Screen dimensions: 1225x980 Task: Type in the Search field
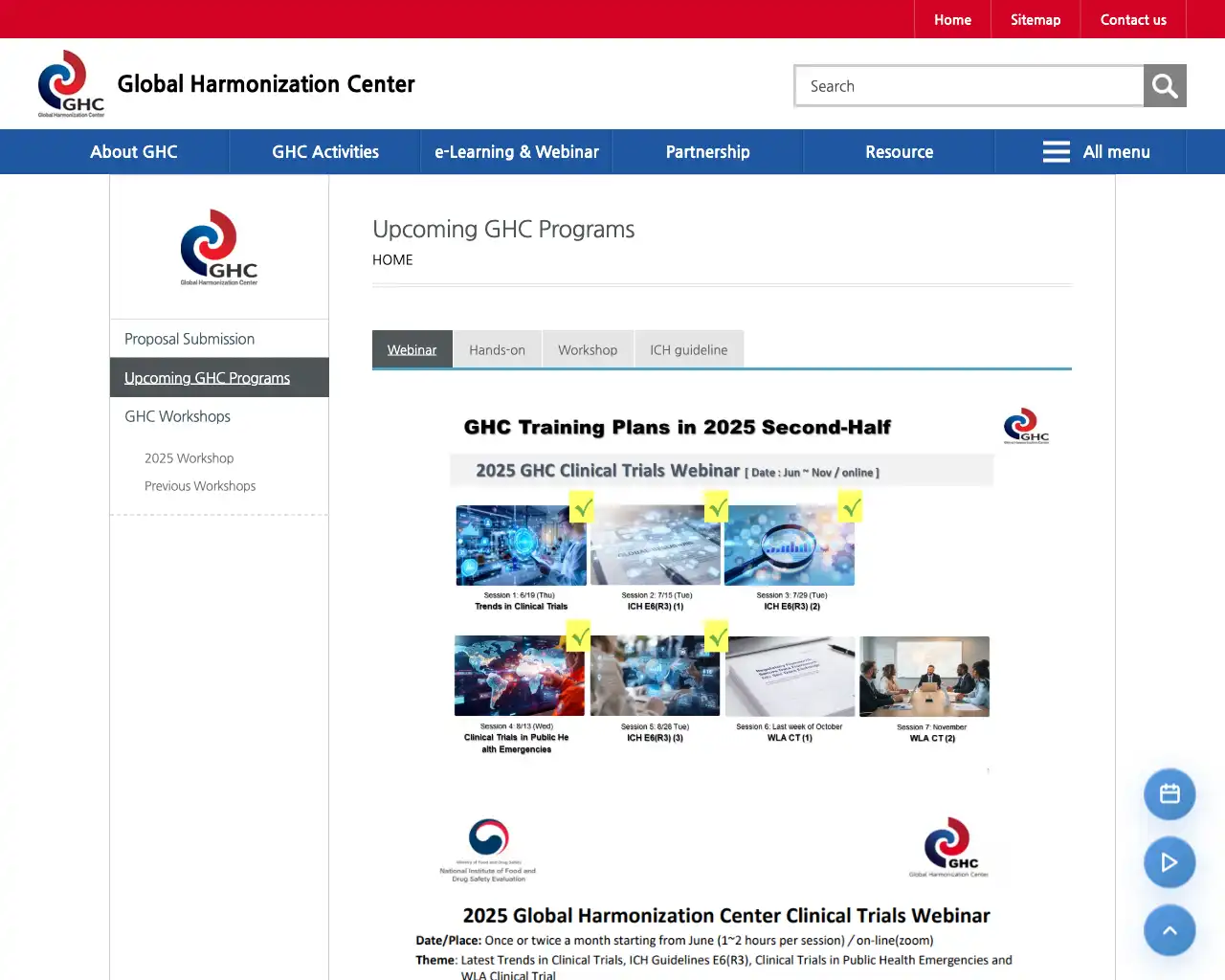click(969, 86)
